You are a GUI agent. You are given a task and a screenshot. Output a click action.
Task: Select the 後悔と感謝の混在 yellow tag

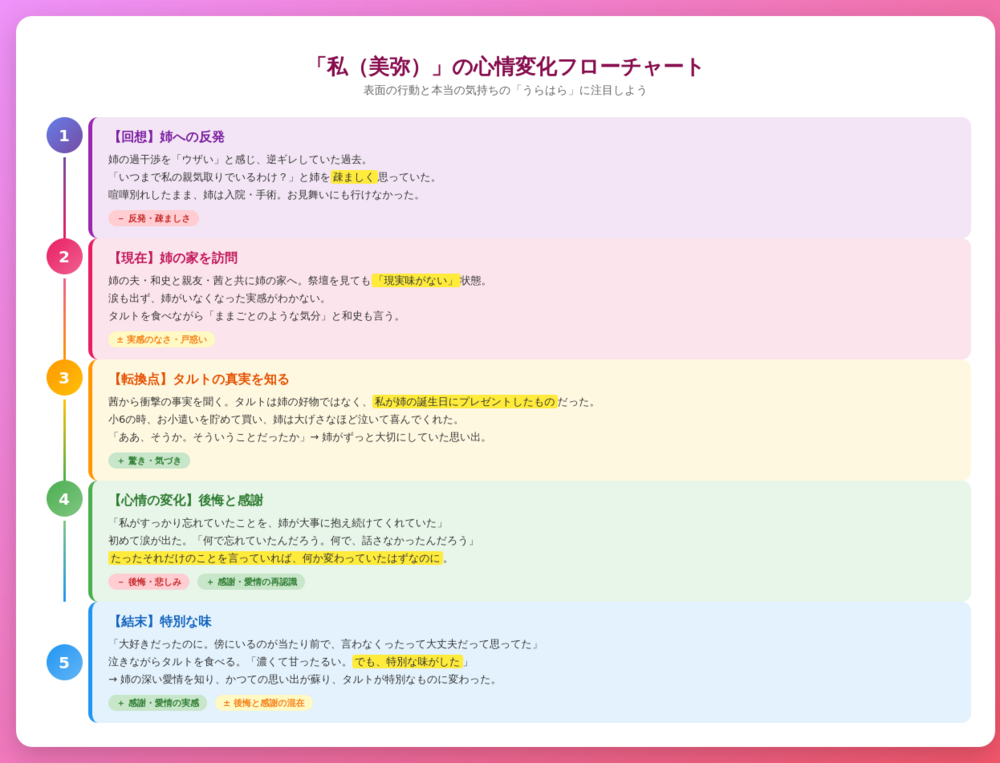point(264,702)
